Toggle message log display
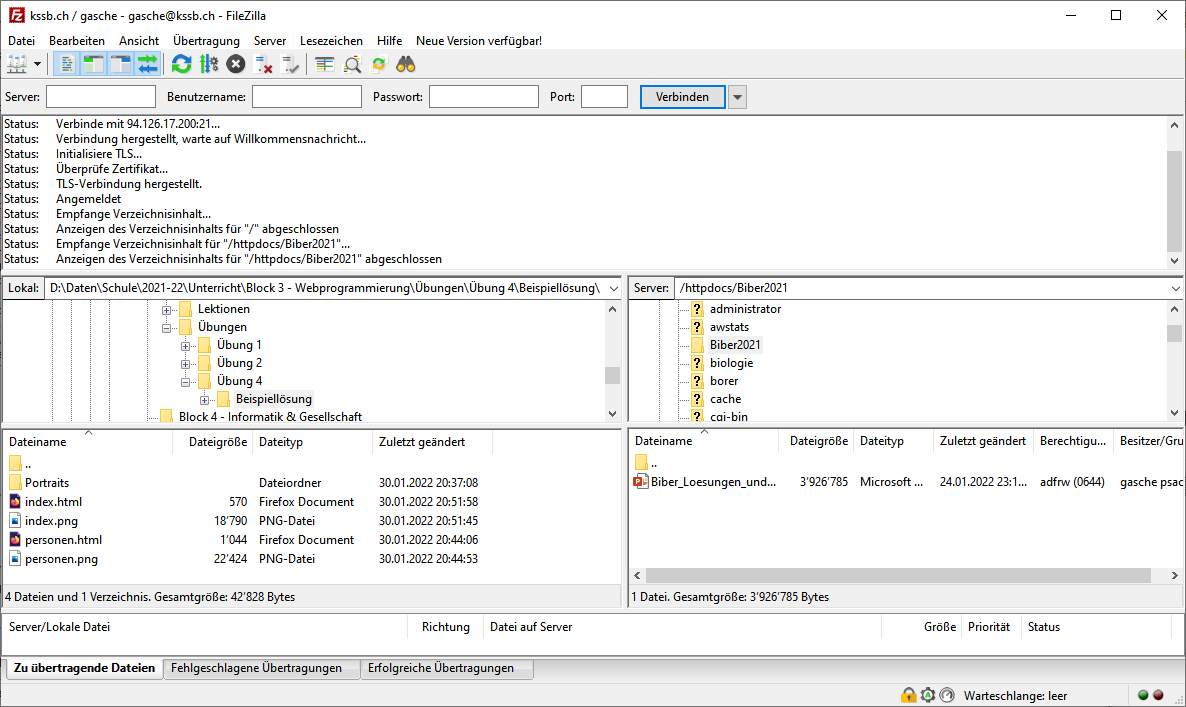Image resolution: width=1186 pixels, height=707 pixels. pyautogui.click(x=67, y=65)
